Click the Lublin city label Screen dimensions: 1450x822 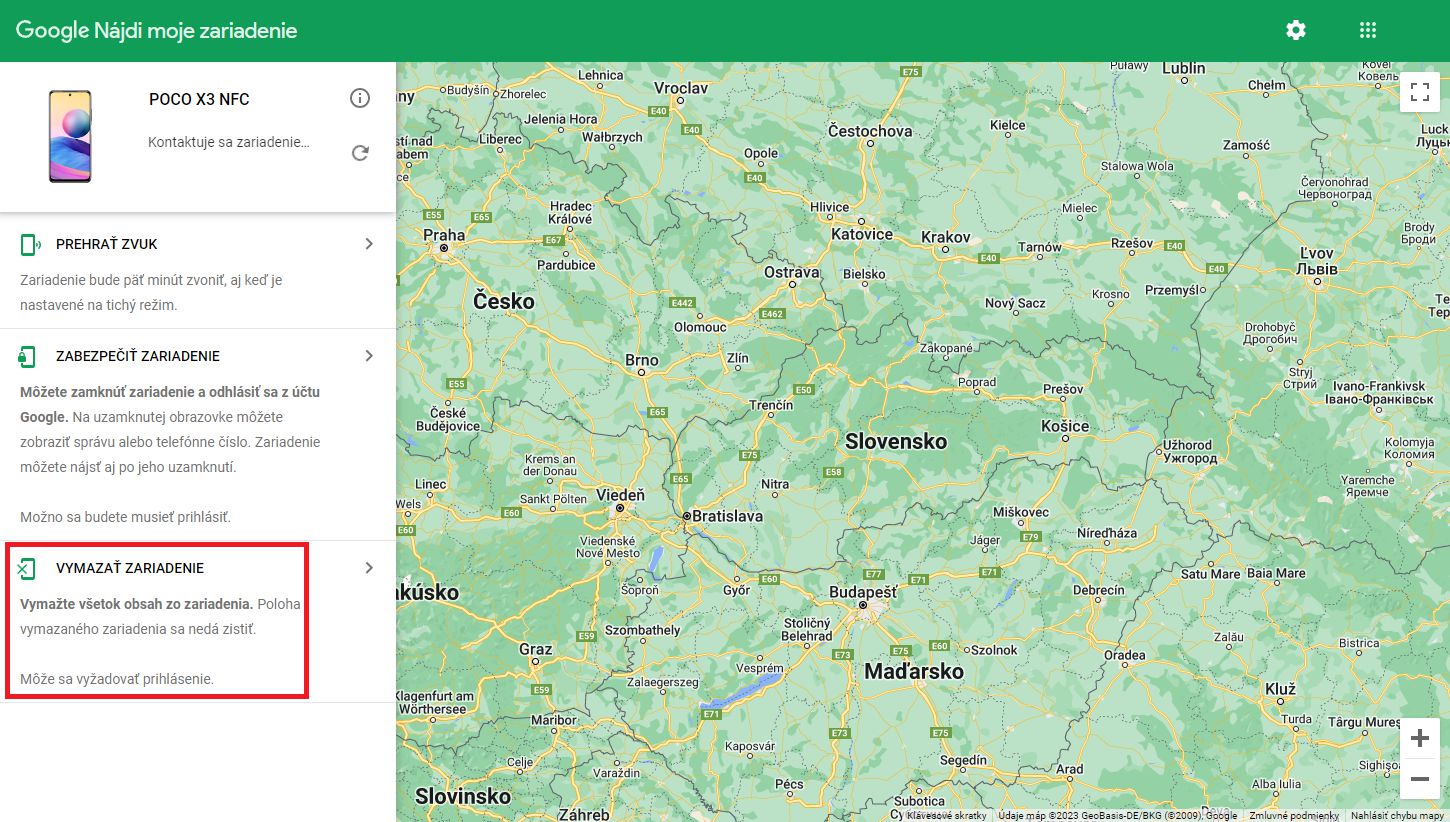(1184, 69)
